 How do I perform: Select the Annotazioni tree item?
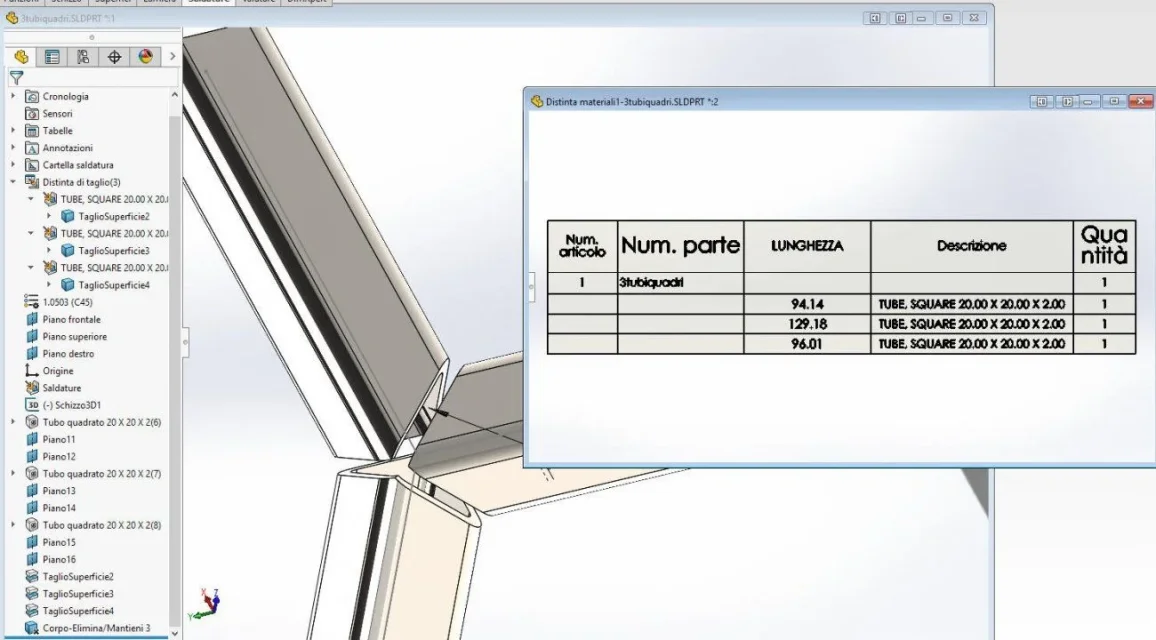[x=67, y=147]
